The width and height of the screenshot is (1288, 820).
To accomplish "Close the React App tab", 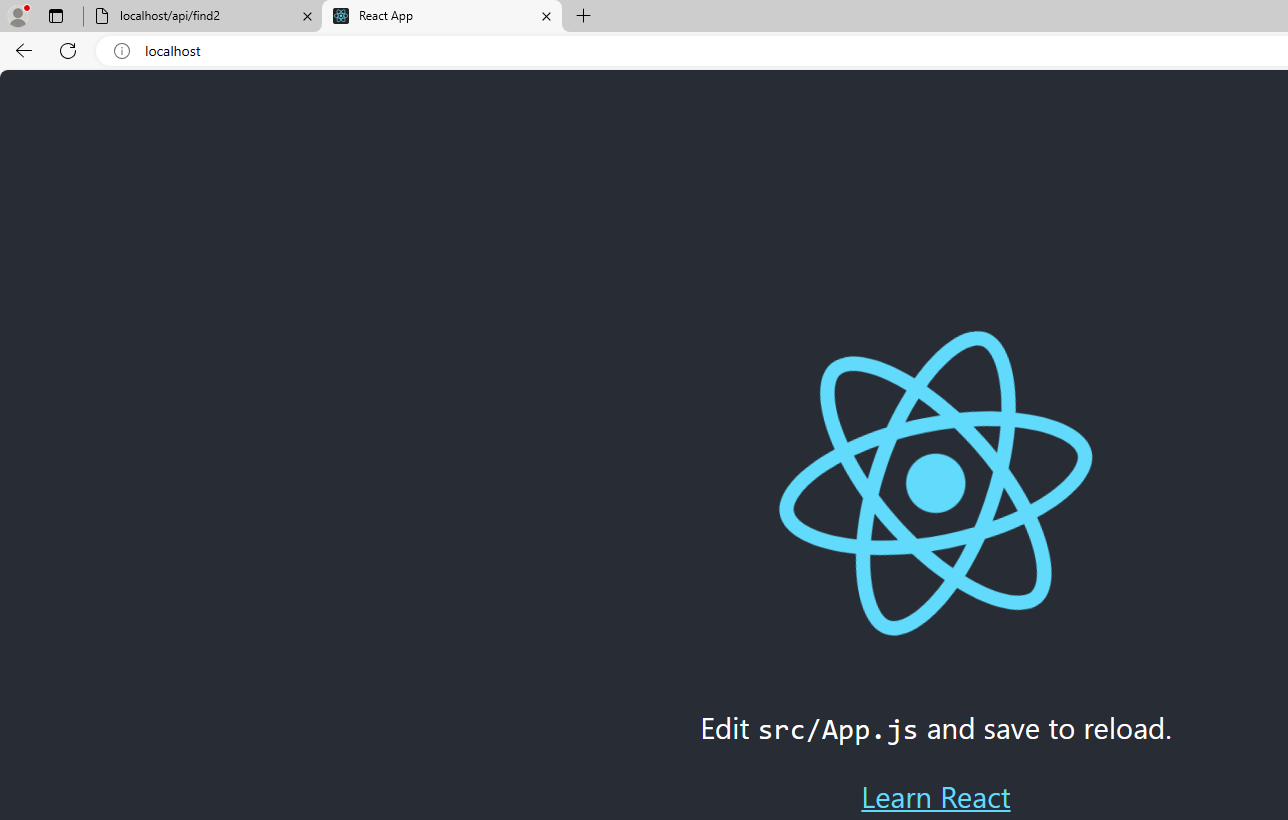I will click(x=546, y=16).
